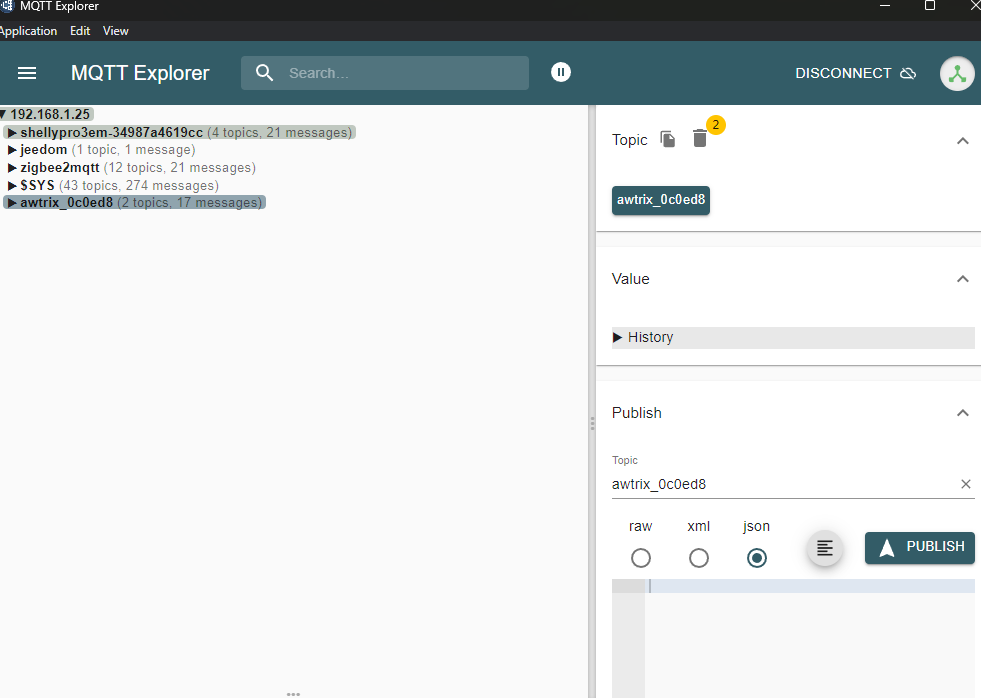Select the raw payload format
Screen dimensions: 981x698
click(641, 558)
